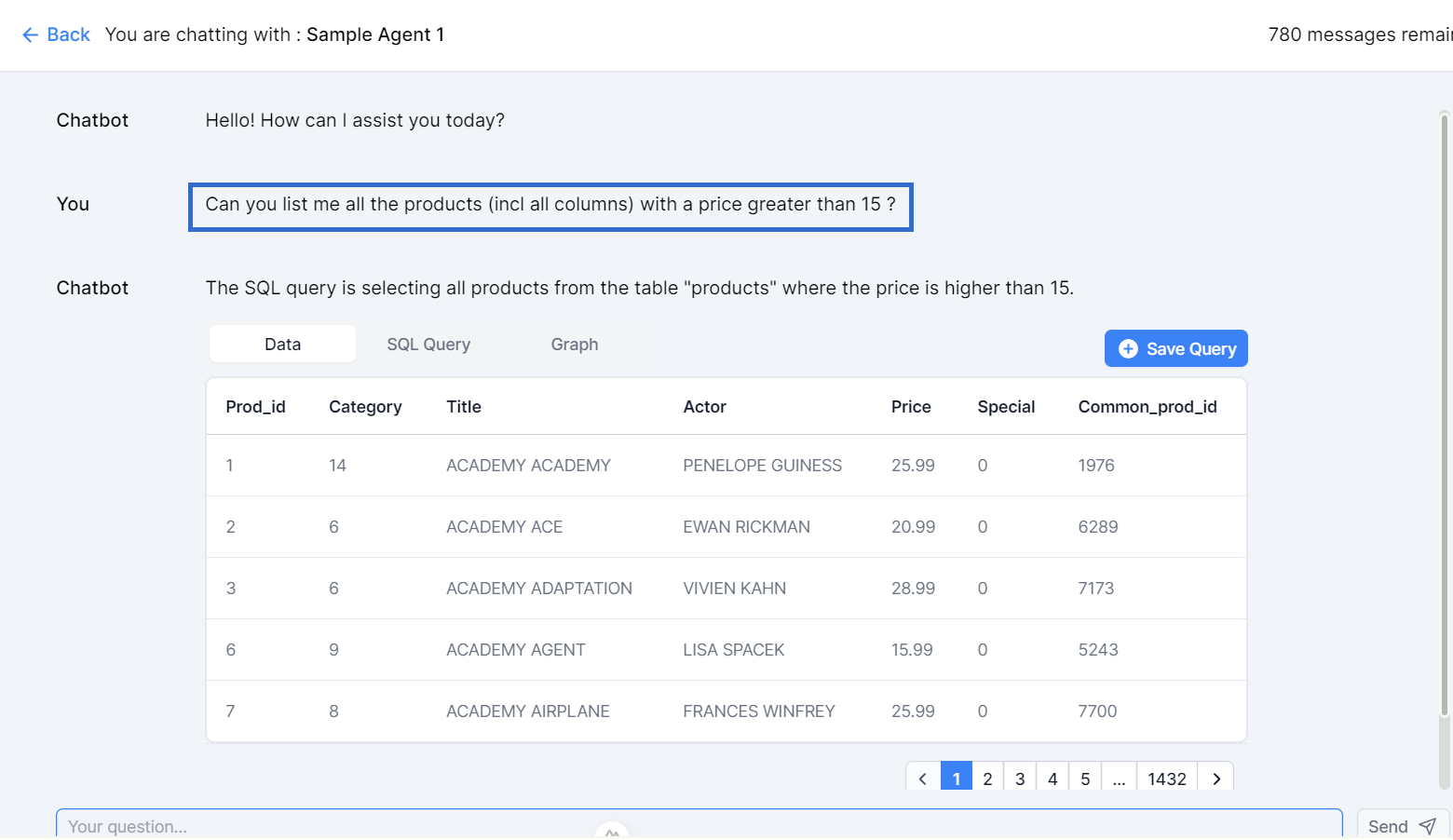Screen dimensions: 1453x840
Task: Select the Data tab
Action: click(x=282, y=345)
